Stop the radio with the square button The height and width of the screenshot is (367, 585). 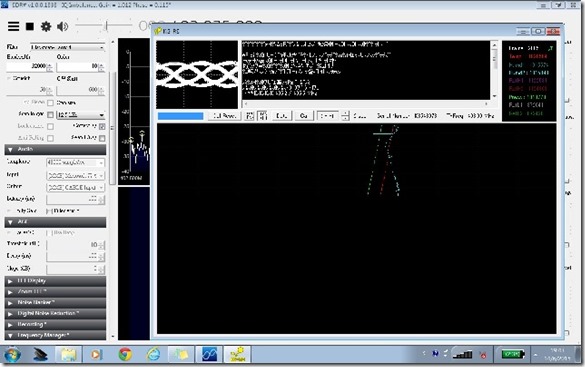30,26
